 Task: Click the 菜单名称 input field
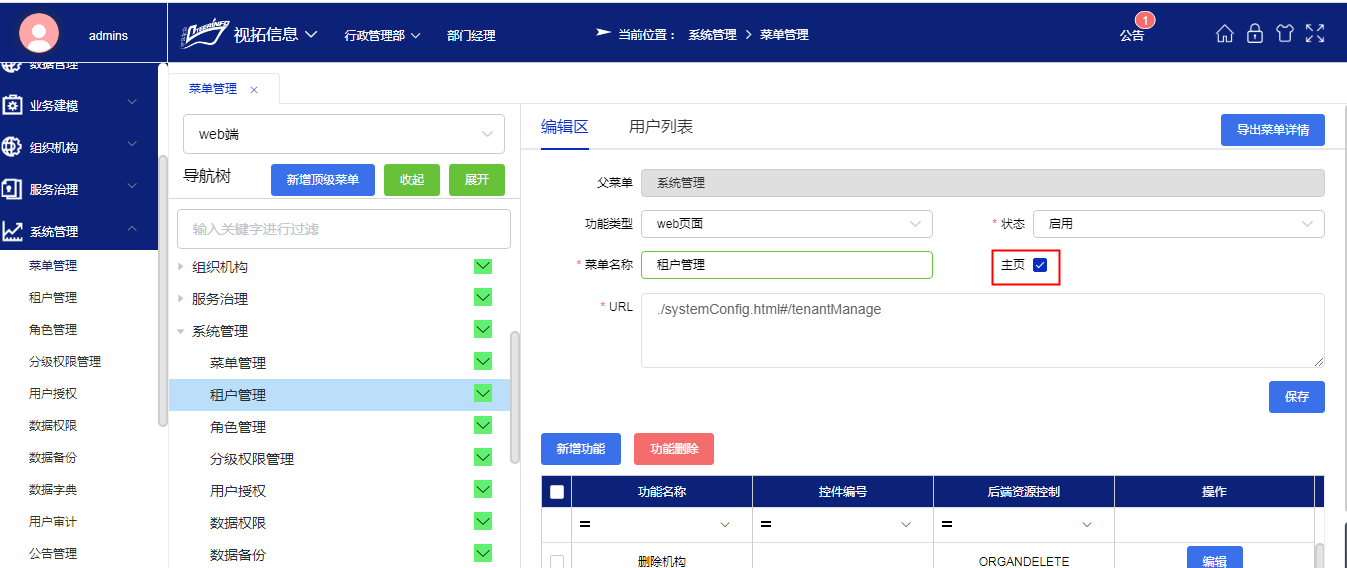[x=787, y=265]
